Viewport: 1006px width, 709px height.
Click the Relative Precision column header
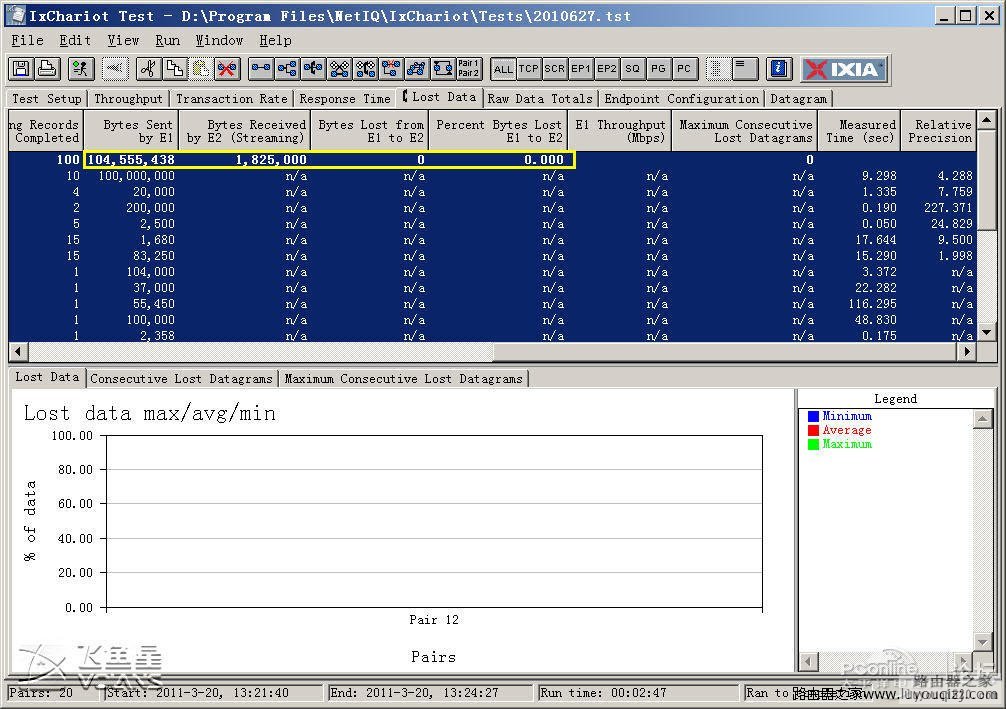(939, 131)
